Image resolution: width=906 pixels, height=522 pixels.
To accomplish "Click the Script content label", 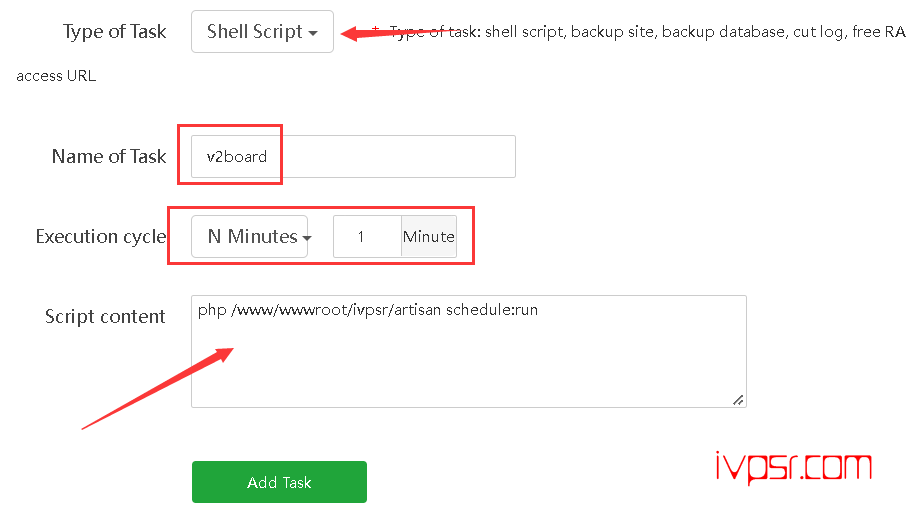I will coord(105,317).
